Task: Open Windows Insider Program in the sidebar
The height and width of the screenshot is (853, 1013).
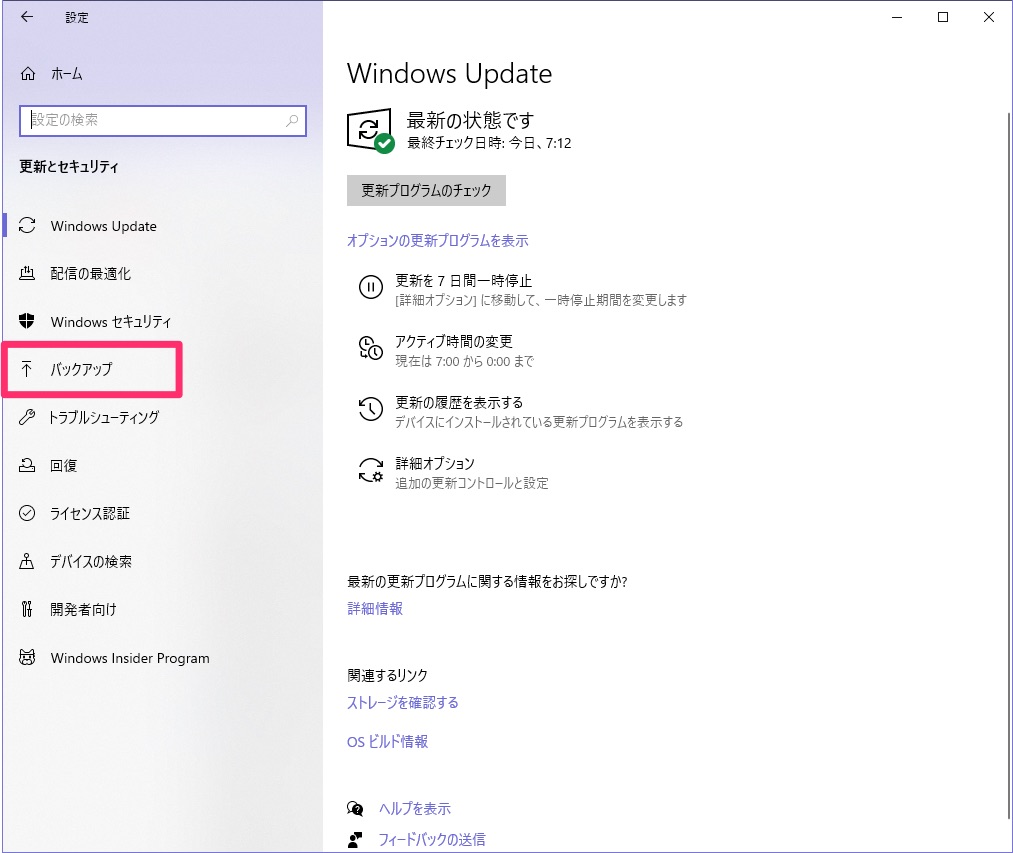Action: click(x=130, y=658)
